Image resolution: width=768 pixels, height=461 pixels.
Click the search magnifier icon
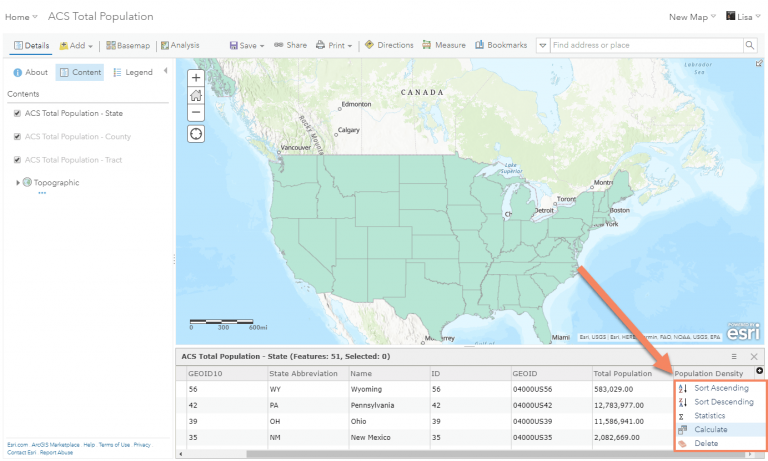pyautogui.click(x=750, y=46)
